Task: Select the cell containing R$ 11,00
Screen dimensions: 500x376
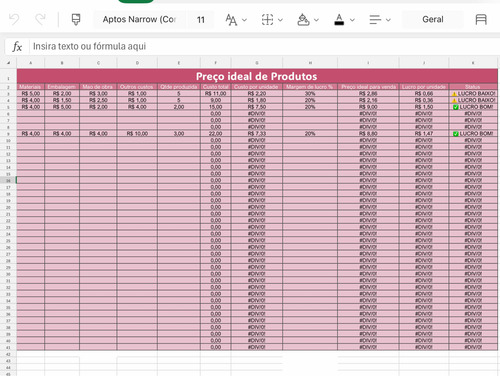Action: pyautogui.click(x=216, y=94)
